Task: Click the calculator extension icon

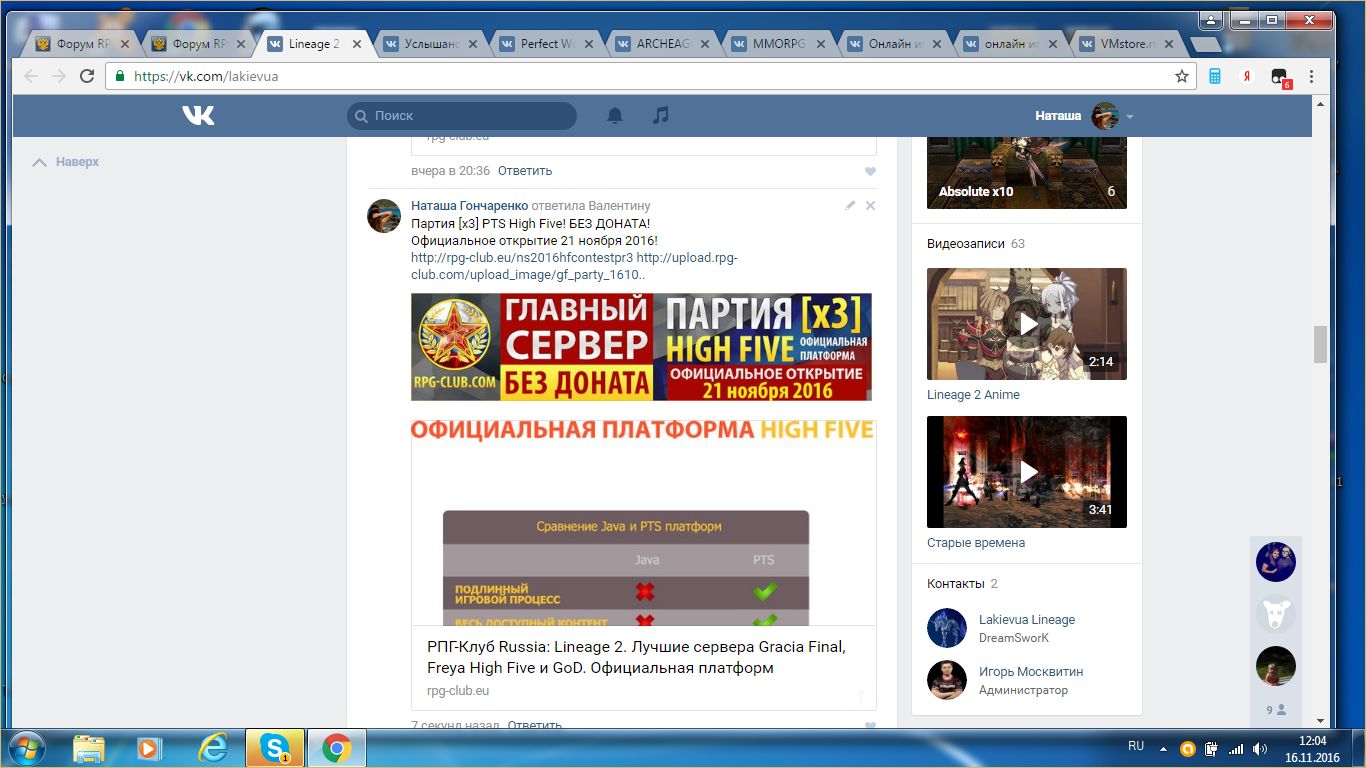Action: (1215, 76)
